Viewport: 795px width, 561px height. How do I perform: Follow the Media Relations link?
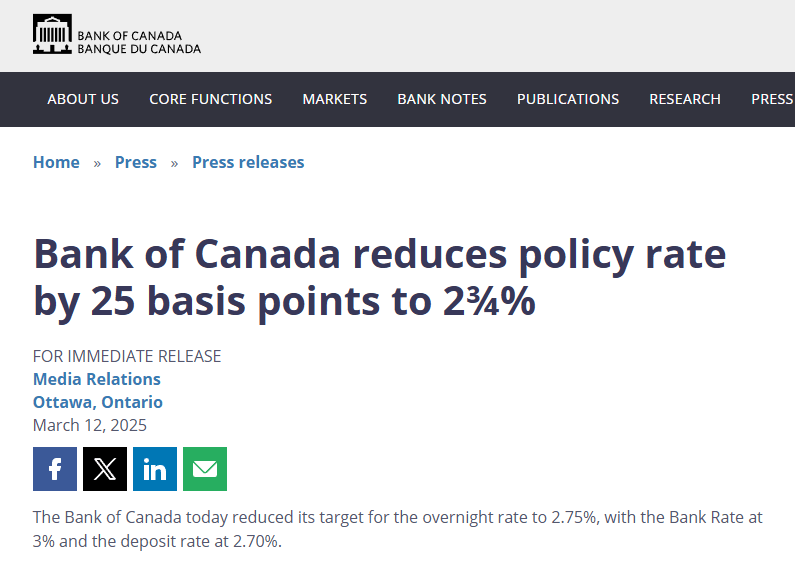point(97,379)
